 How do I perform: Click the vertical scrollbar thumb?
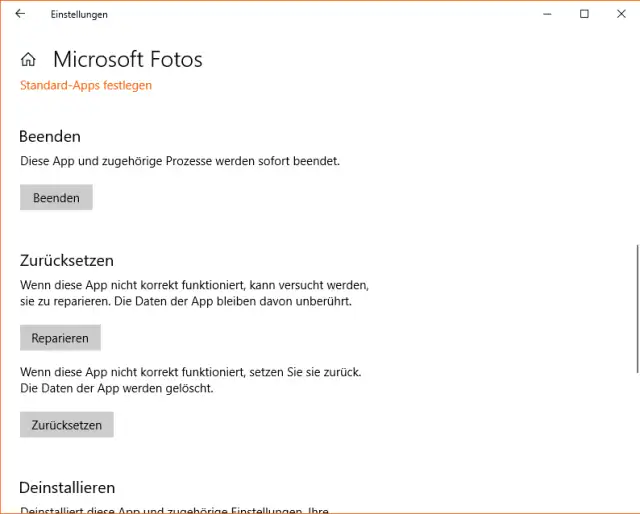click(x=636, y=305)
